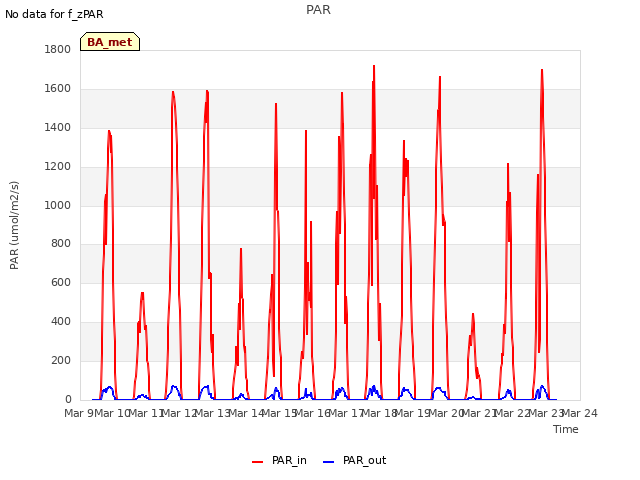Click the 1600 y-axis tick label
This screenshot has height=480, width=640.
click(x=58, y=89)
